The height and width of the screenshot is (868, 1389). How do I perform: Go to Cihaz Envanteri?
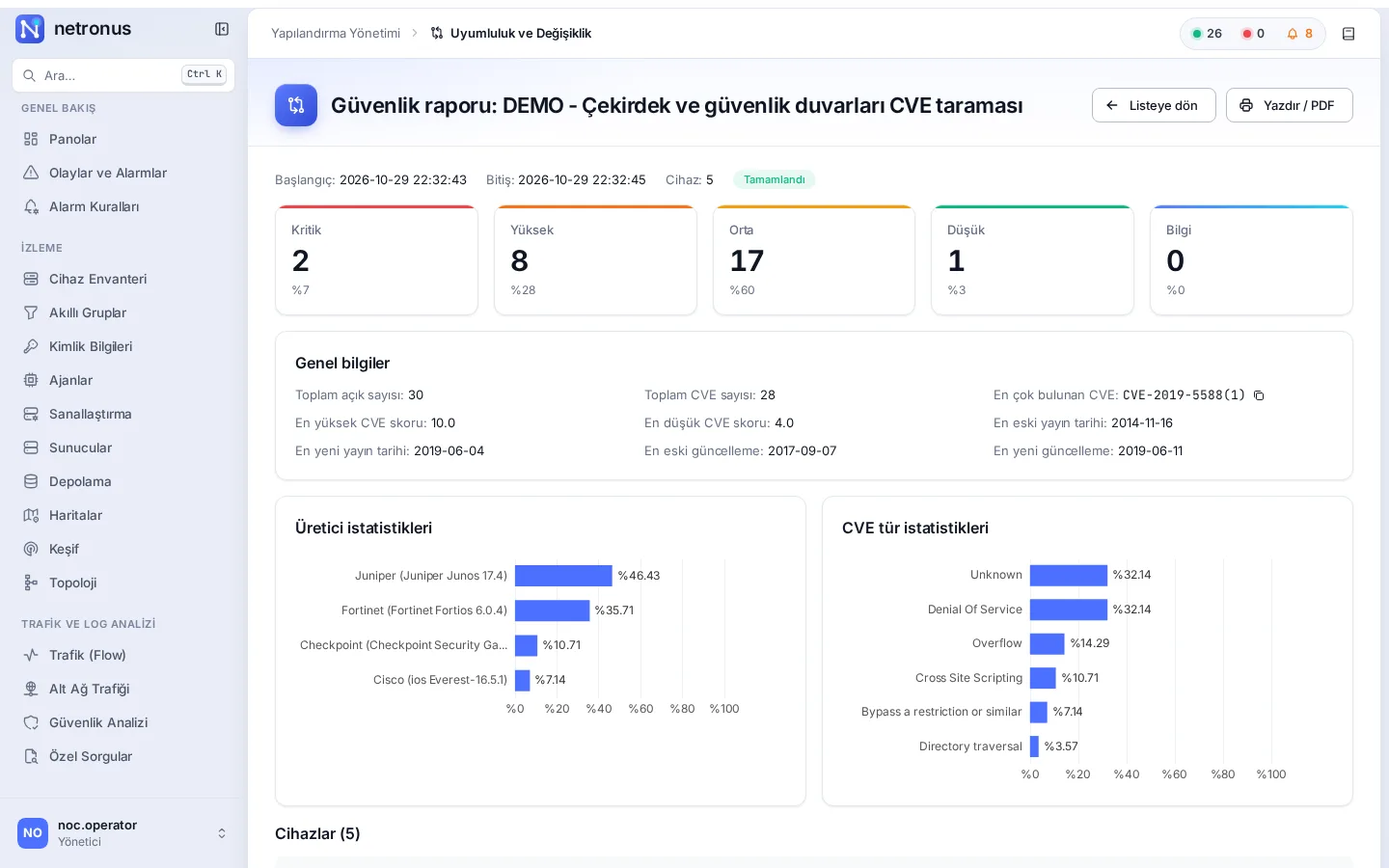click(123, 279)
